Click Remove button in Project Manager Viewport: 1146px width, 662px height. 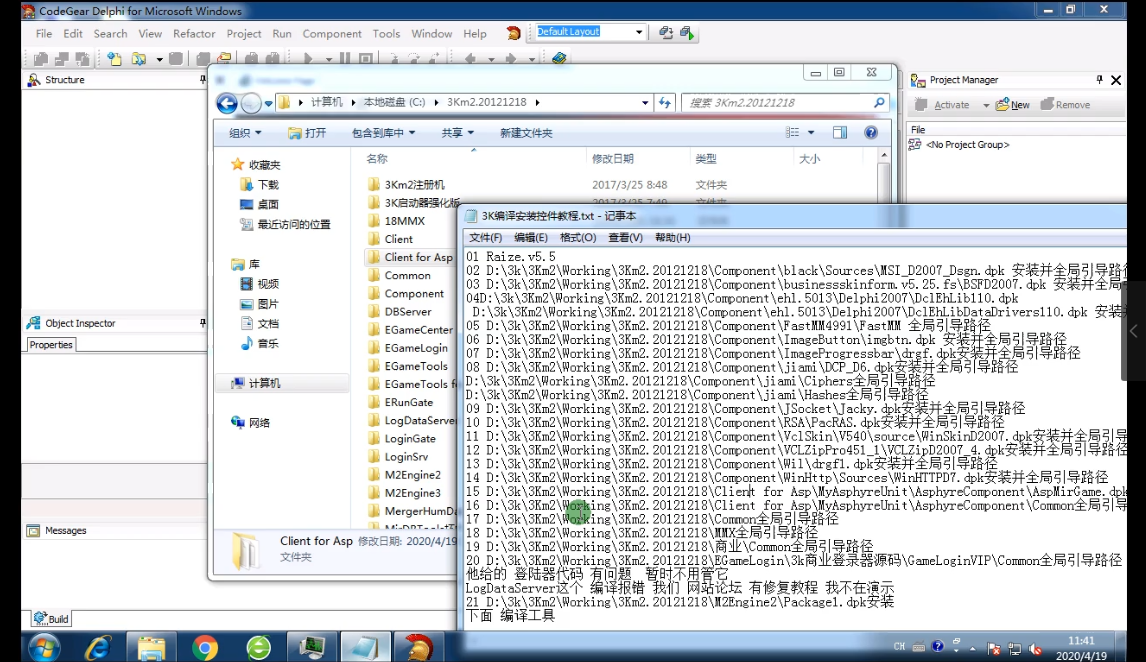(x=1066, y=104)
